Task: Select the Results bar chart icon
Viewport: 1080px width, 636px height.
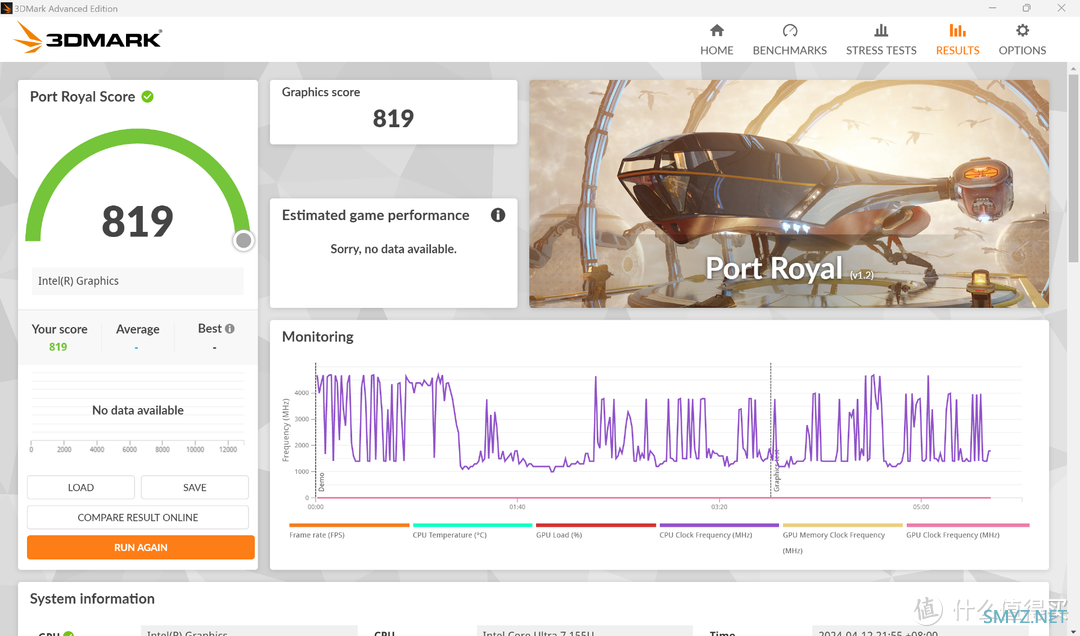Action: pos(957,30)
